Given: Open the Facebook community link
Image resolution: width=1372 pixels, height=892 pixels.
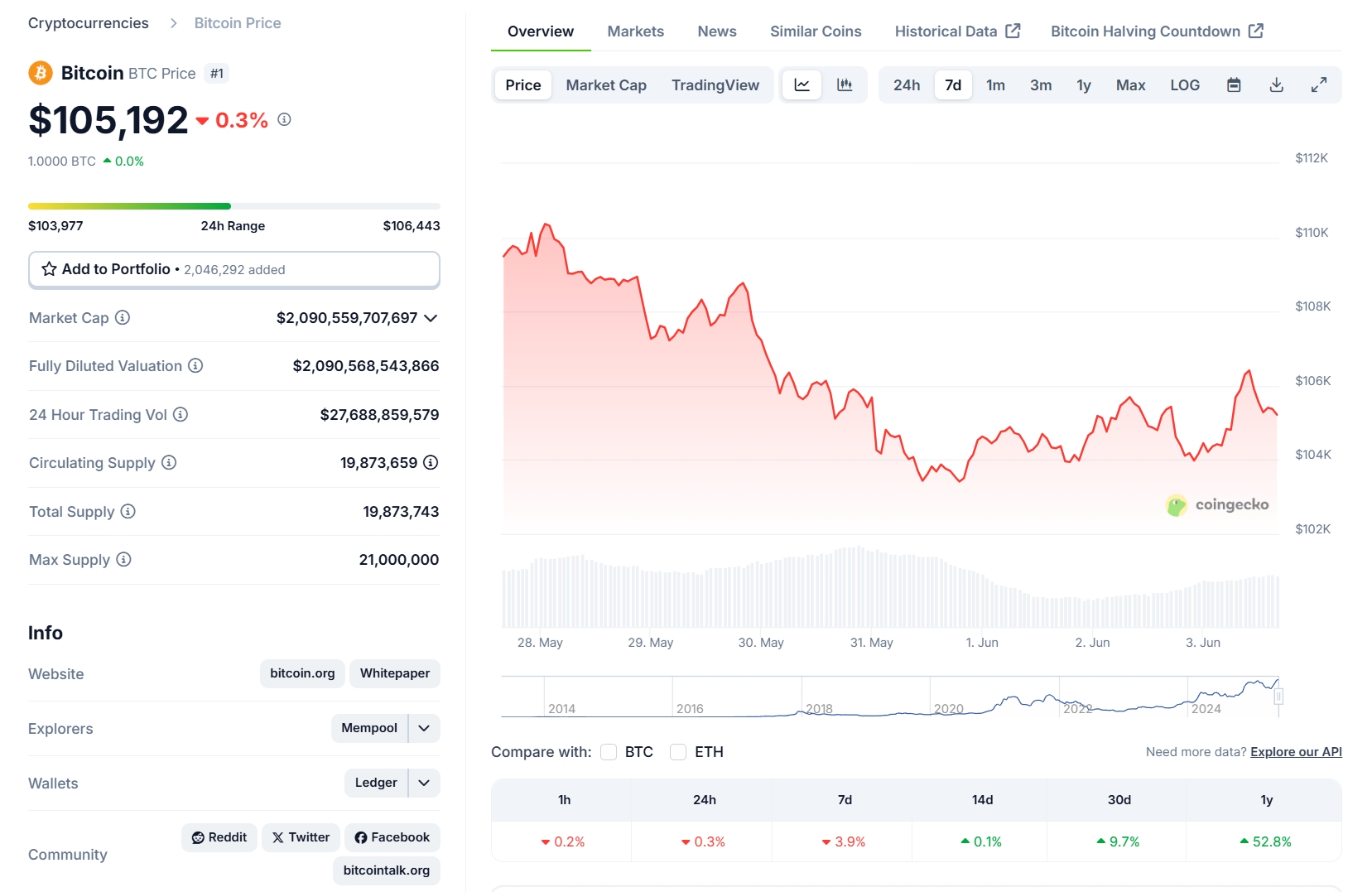Looking at the screenshot, I should [392, 837].
